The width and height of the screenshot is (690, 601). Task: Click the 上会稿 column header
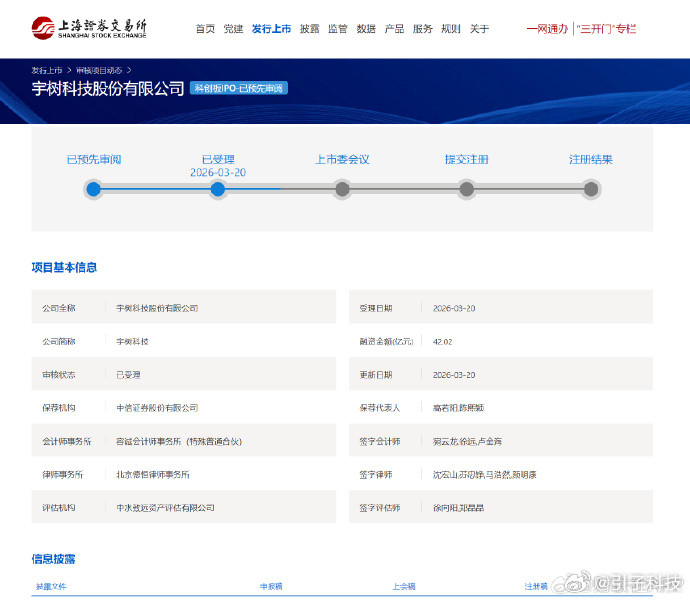pyautogui.click(x=404, y=586)
